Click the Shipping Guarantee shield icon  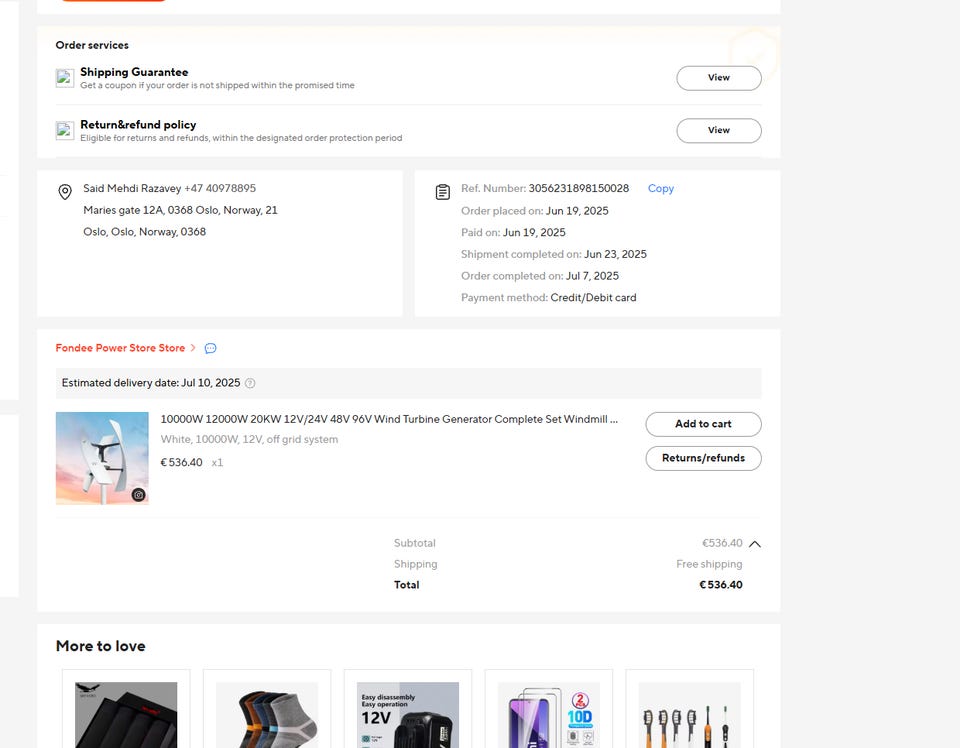coord(65,78)
